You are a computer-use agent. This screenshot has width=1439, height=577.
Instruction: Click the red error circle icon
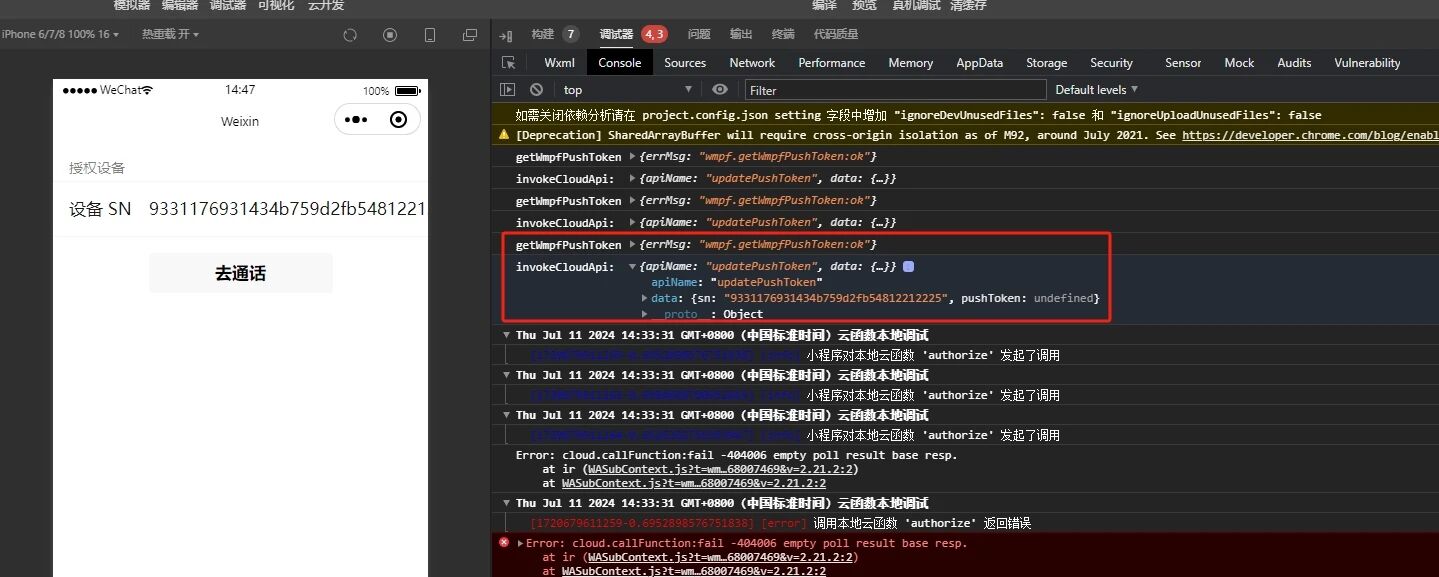pos(504,542)
